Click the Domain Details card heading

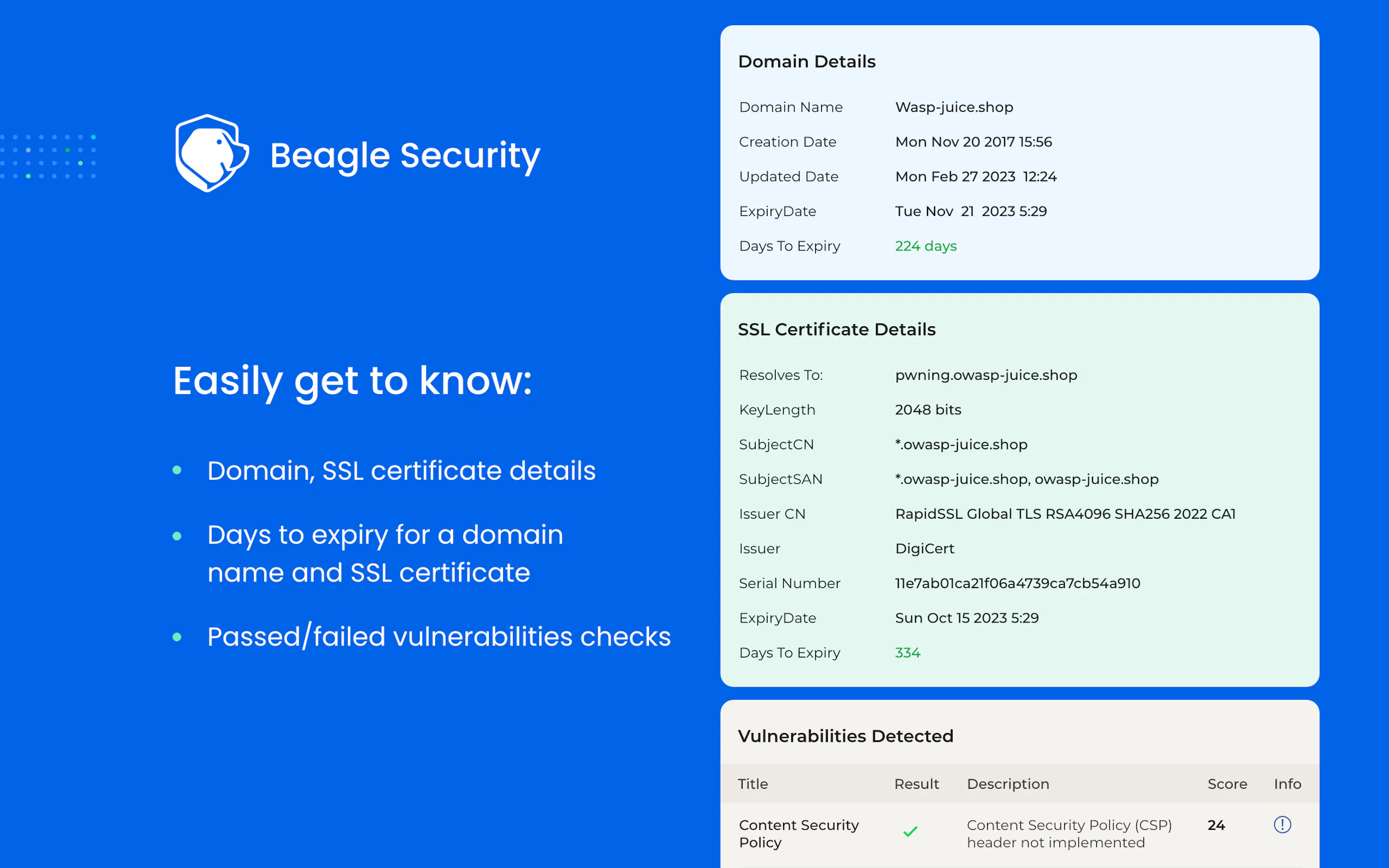pyautogui.click(x=806, y=61)
